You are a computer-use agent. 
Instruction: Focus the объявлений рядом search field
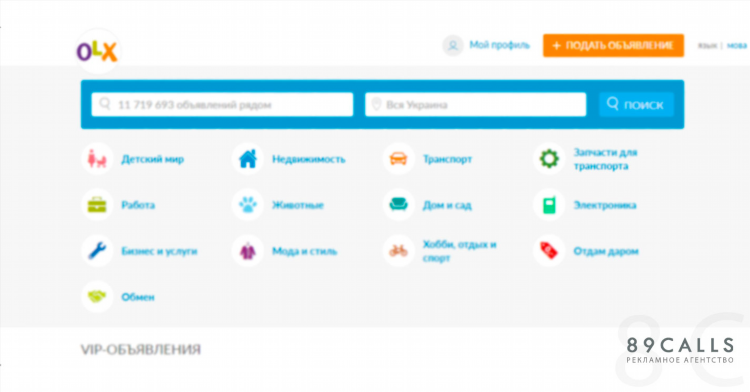click(x=222, y=104)
